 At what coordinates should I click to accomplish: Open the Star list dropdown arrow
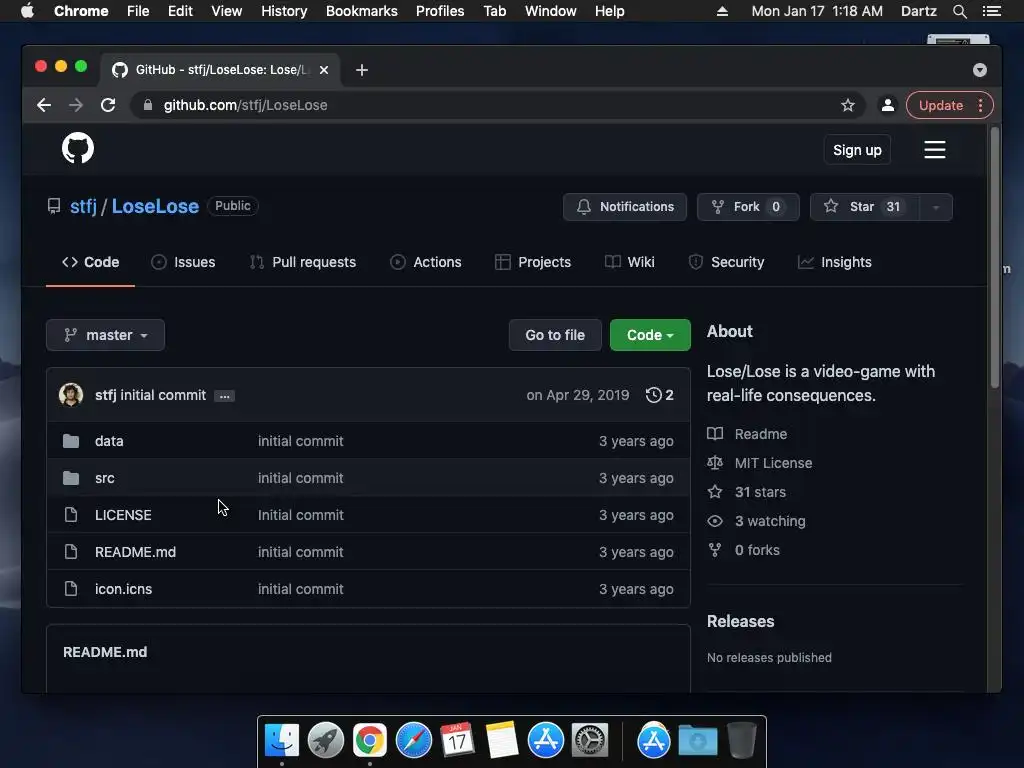(x=936, y=207)
